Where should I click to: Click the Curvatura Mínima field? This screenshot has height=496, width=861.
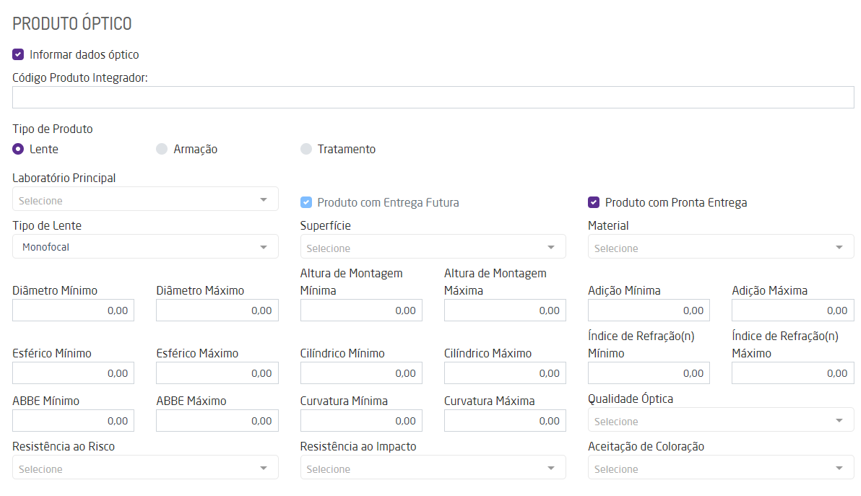pyautogui.click(x=361, y=421)
